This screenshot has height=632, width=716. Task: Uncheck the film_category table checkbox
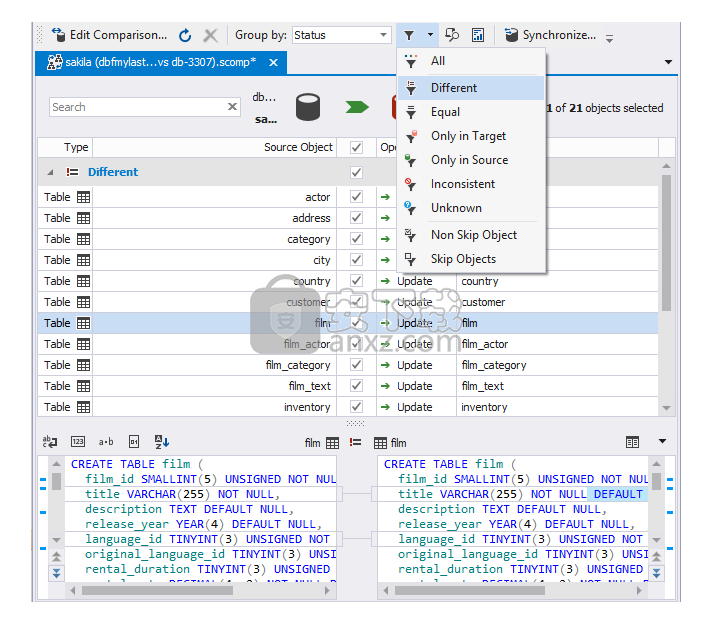(356, 365)
